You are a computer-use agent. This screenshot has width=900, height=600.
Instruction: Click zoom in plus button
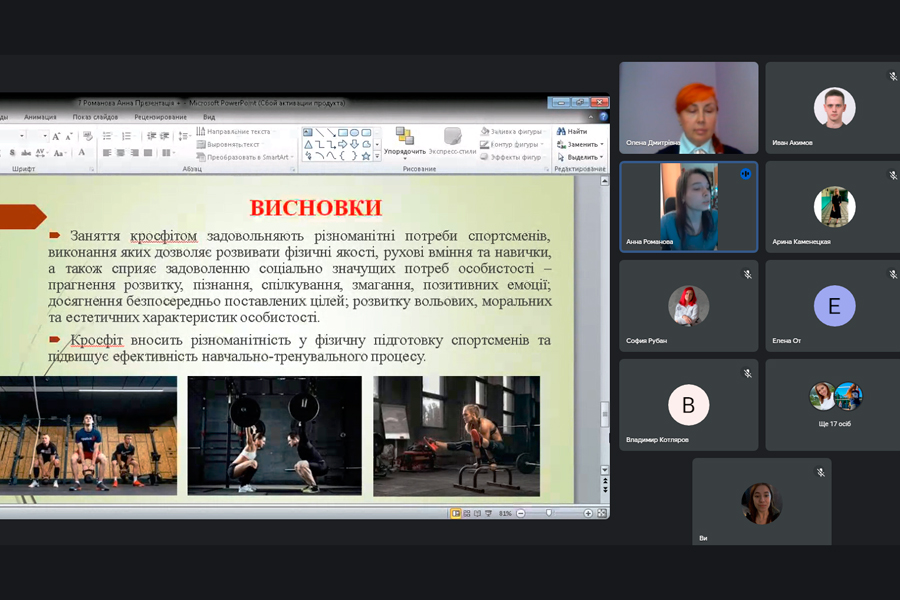pos(589,513)
